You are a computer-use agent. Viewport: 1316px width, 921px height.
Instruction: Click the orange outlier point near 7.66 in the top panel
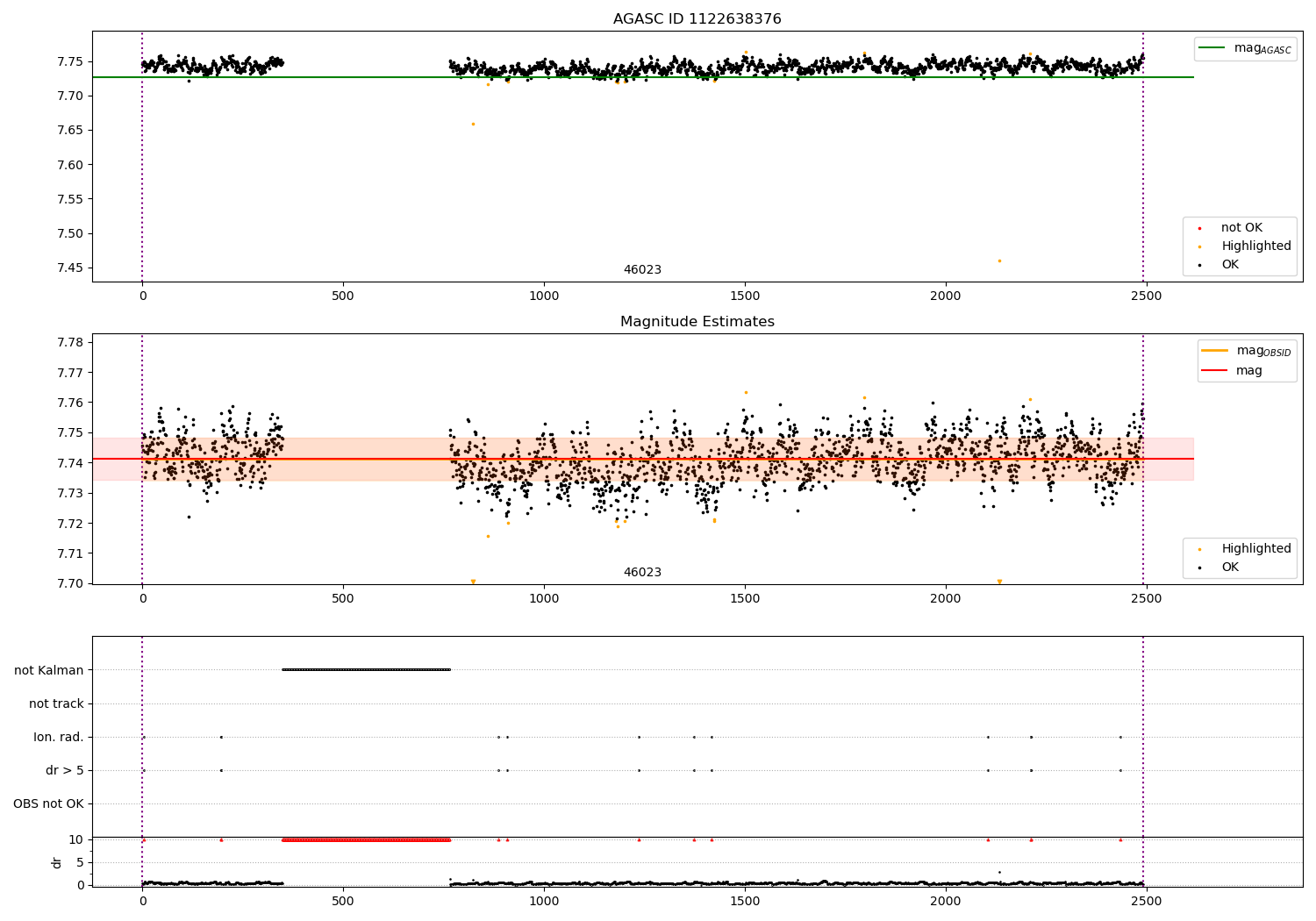pos(473,124)
